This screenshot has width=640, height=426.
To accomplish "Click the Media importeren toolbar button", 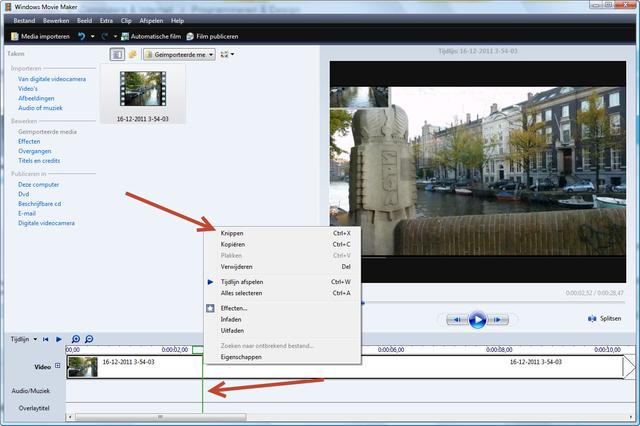I will [x=43, y=36].
